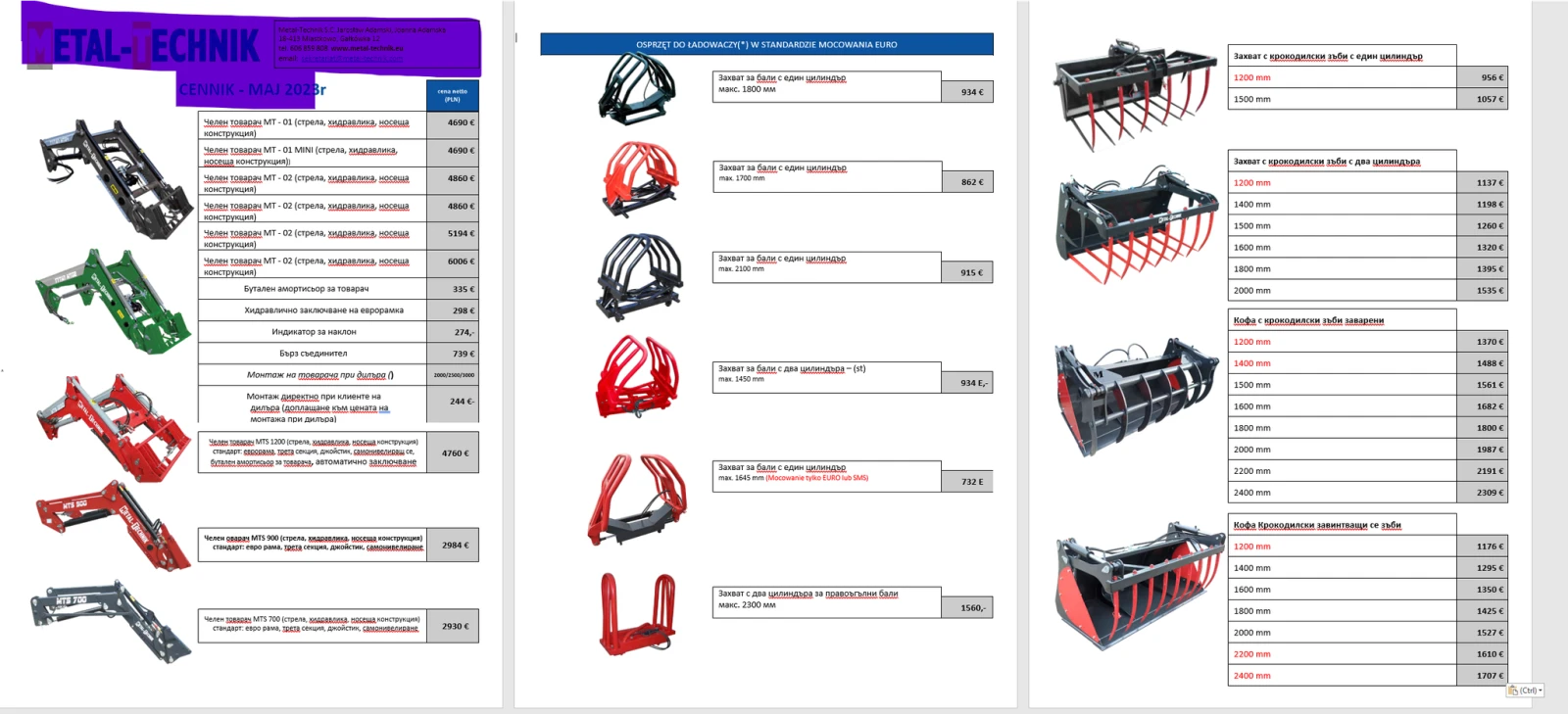Expand the Paste Options (Ctrl) dropdown arrow
1568x714 pixels.
[x=1541, y=690]
